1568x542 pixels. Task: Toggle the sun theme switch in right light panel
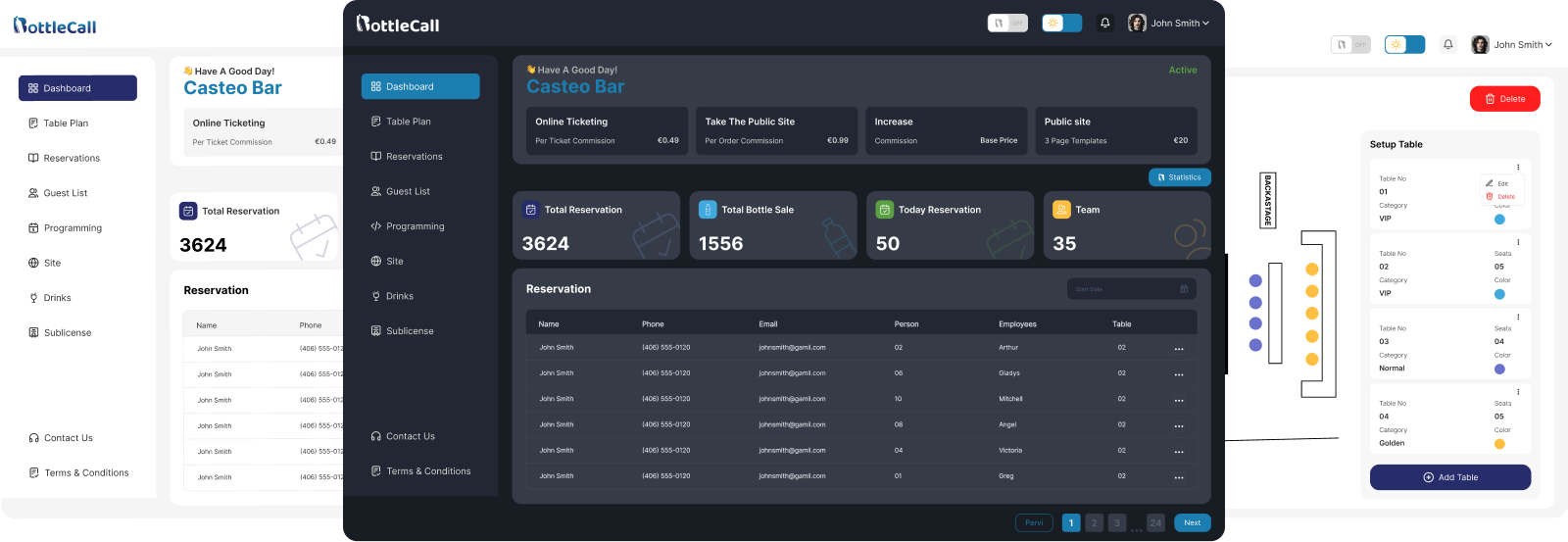[x=1404, y=44]
